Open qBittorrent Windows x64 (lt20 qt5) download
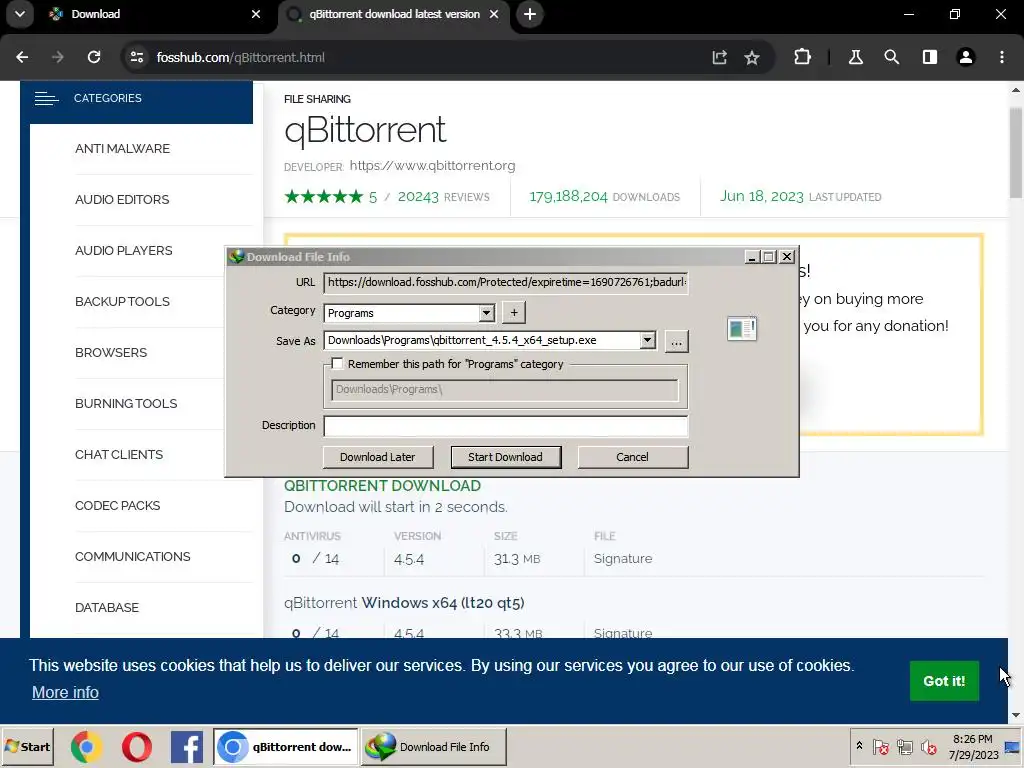Image resolution: width=1024 pixels, height=768 pixels. click(404, 603)
